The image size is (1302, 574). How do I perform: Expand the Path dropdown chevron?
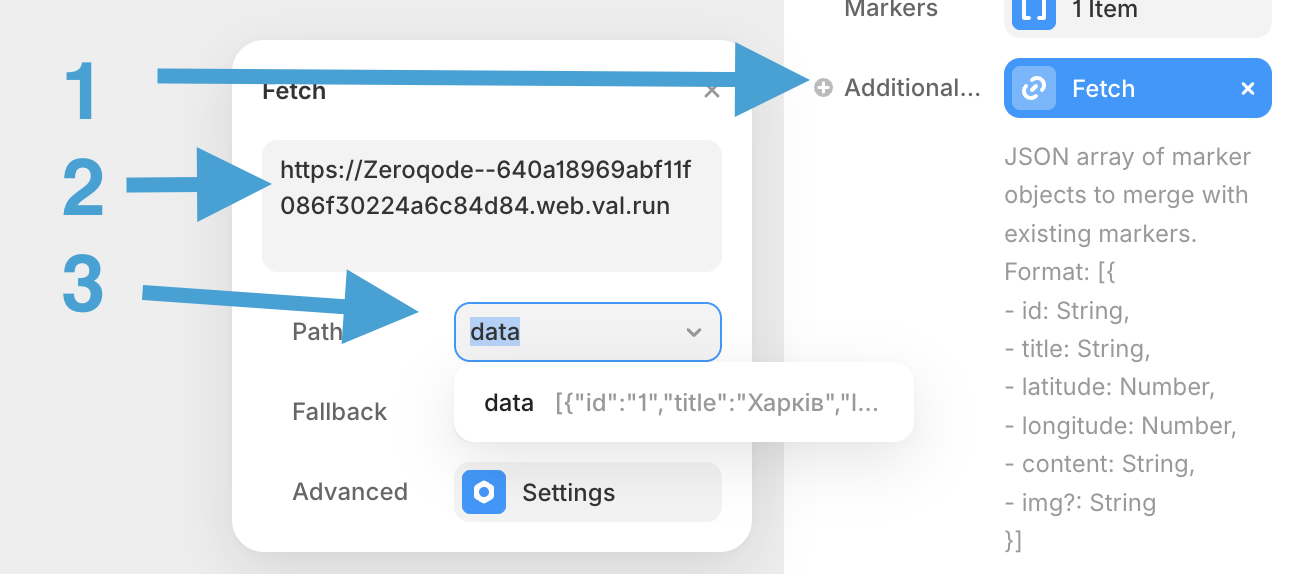point(694,332)
